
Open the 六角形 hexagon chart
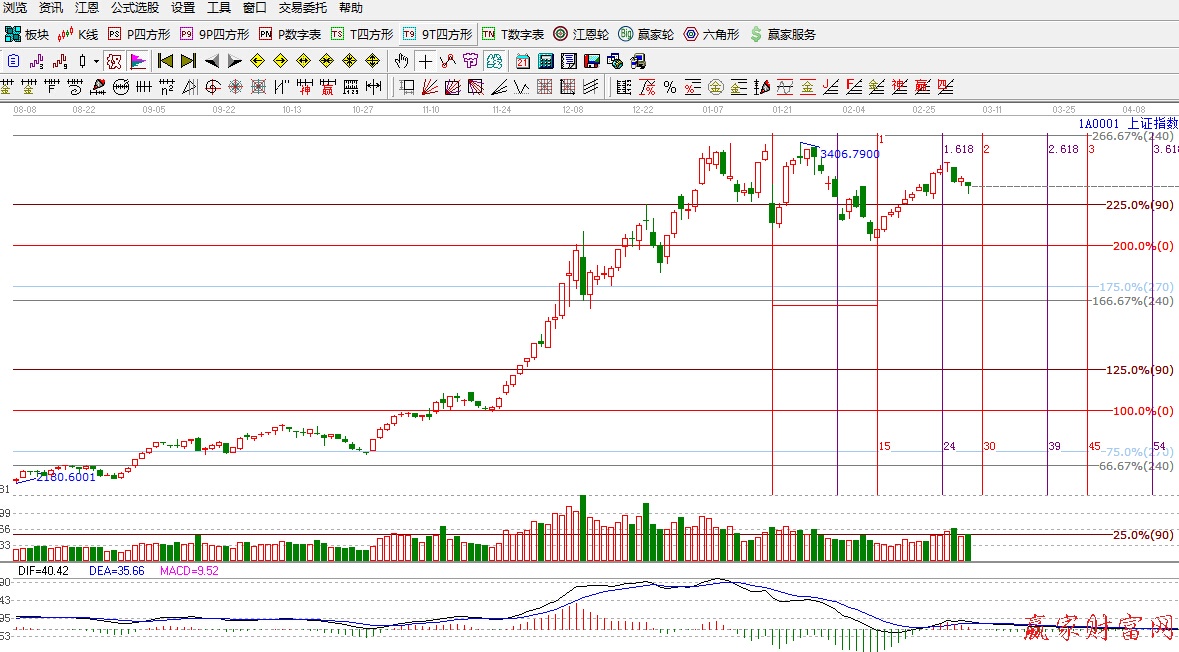pyautogui.click(x=711, y=34)
